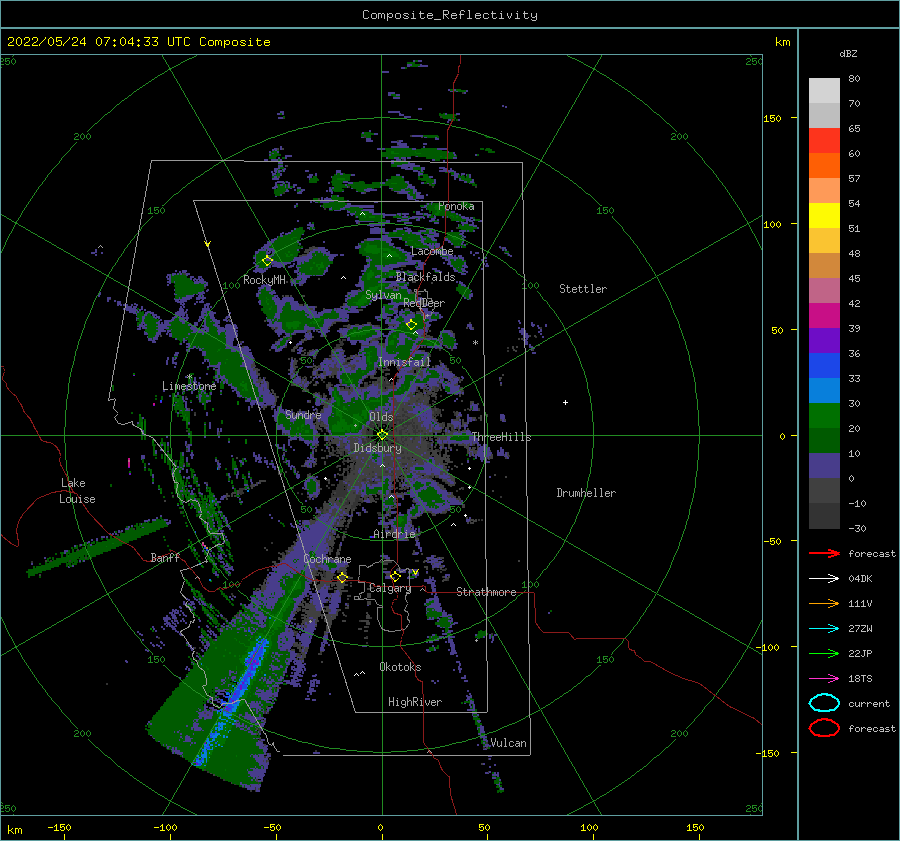The height and width of the screenshot is (841, 900).
Task: Click the red forecast arrow in legend
Action: coord(824,553)
